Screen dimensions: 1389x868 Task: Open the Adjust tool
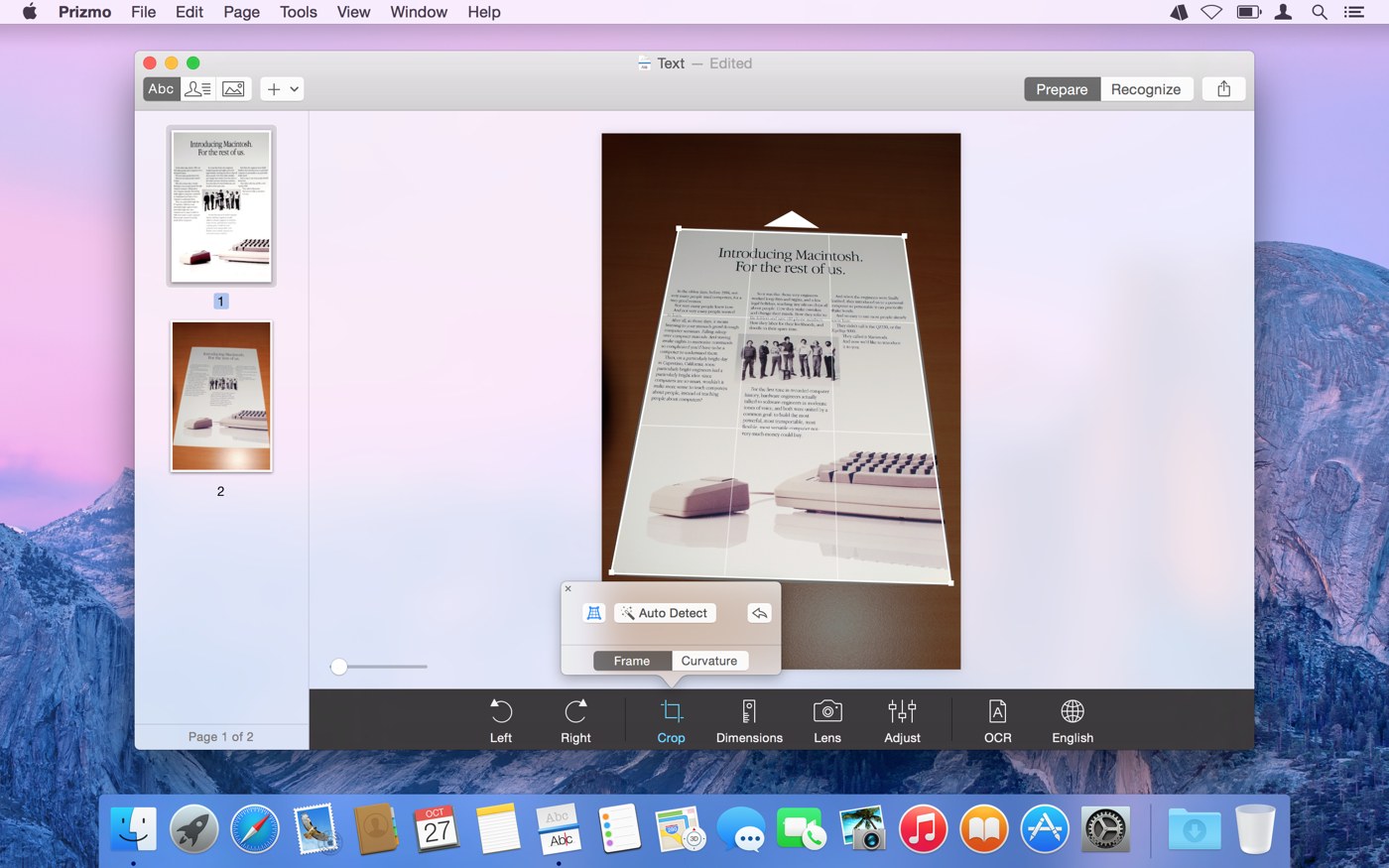pos(902,721)
